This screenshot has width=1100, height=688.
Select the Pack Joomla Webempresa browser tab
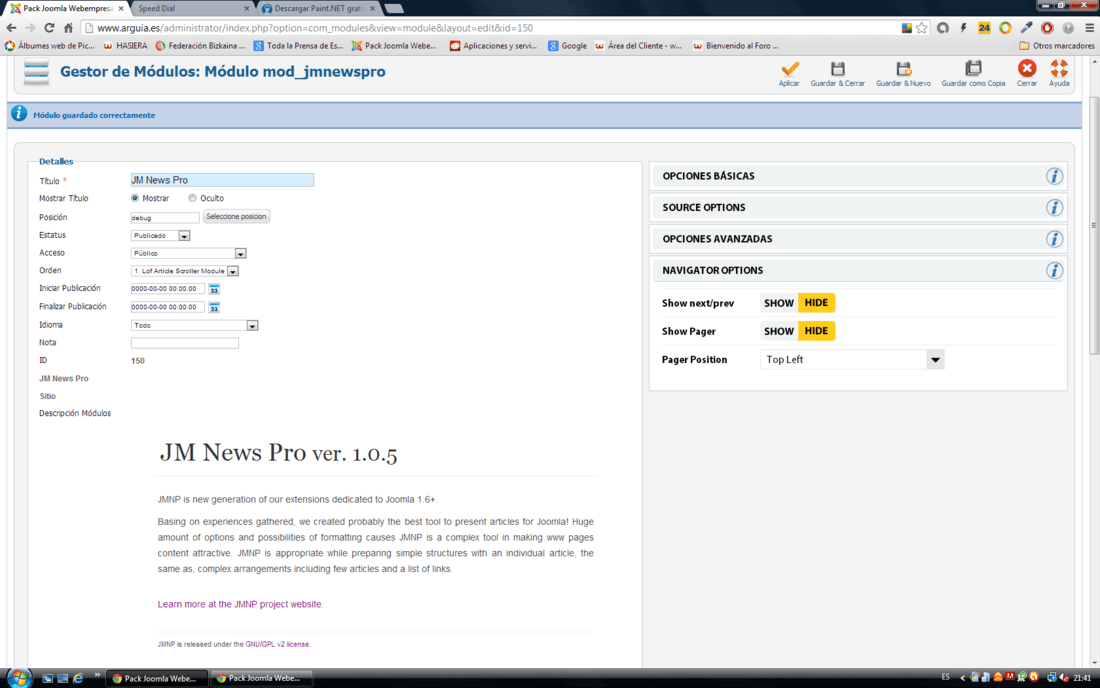click(x=67, y=8)
